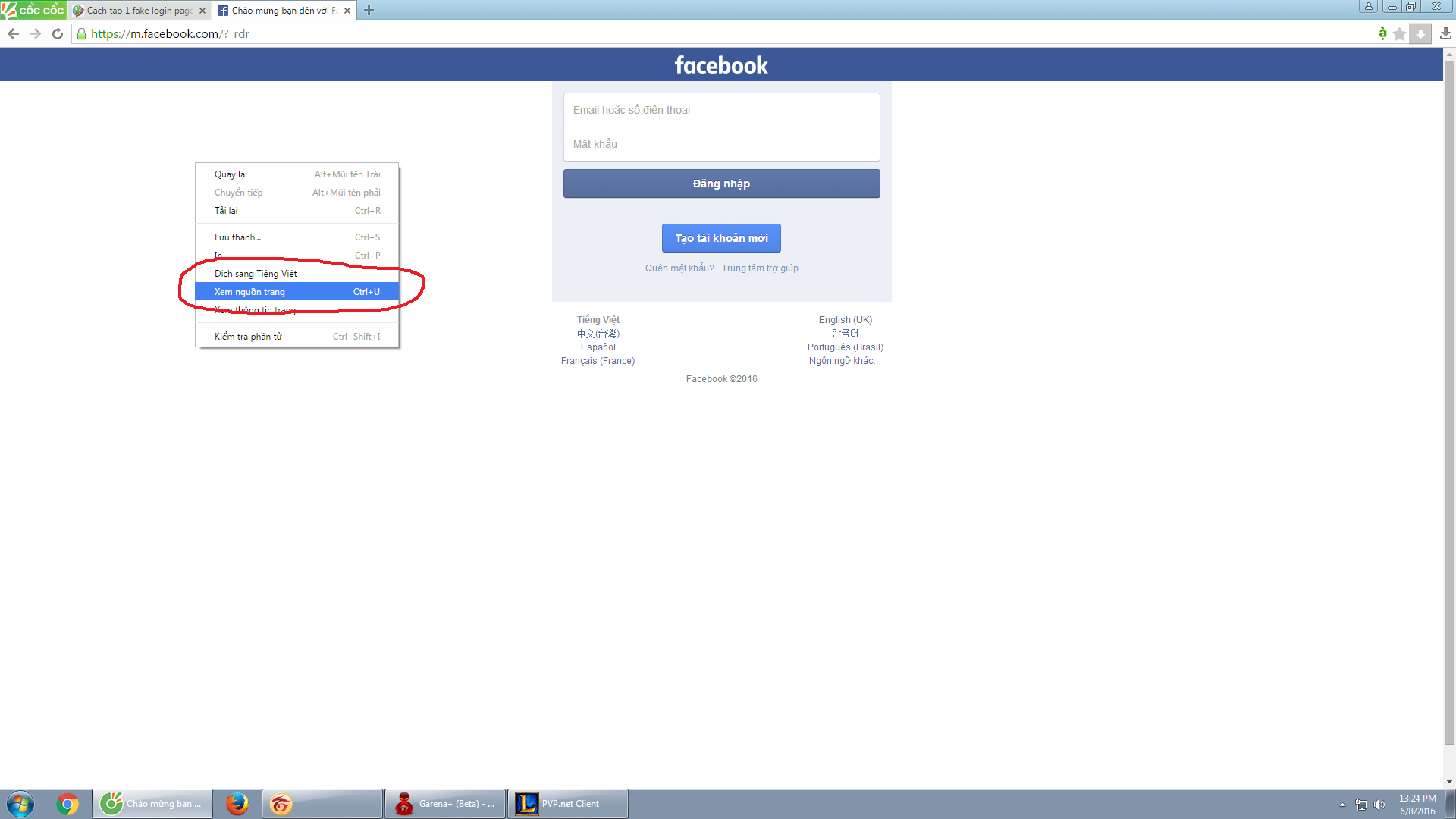Screen dimensions: 1456x819
Task: Reload the page with the refresh icon
Action: [58, 33]
